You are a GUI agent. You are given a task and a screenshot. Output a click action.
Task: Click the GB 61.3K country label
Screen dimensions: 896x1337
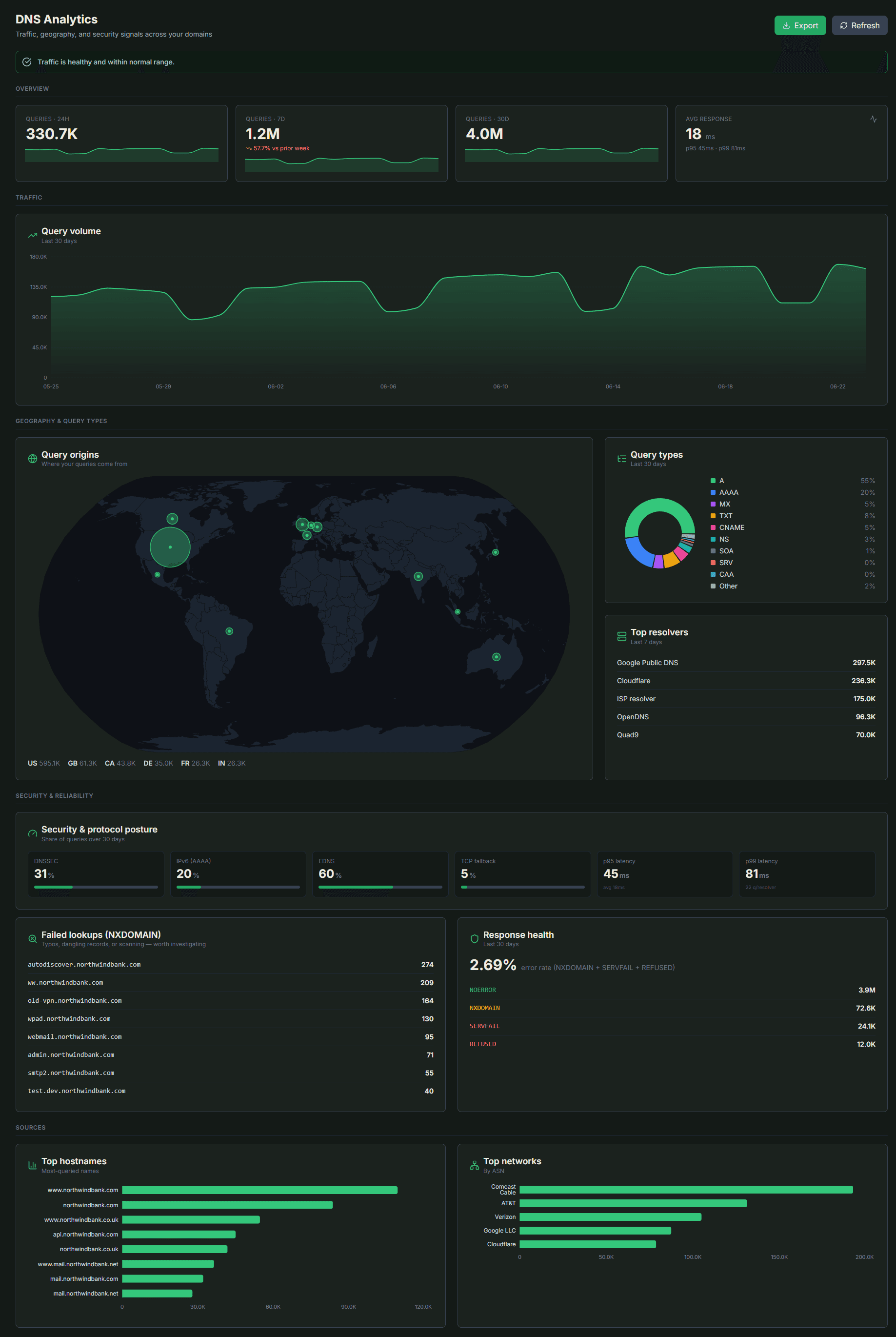click(x=82, y=763)
